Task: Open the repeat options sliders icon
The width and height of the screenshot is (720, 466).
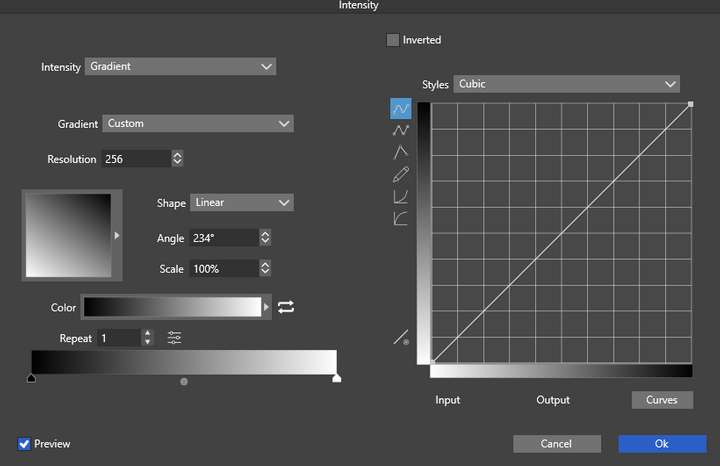Action: [174, 338]
